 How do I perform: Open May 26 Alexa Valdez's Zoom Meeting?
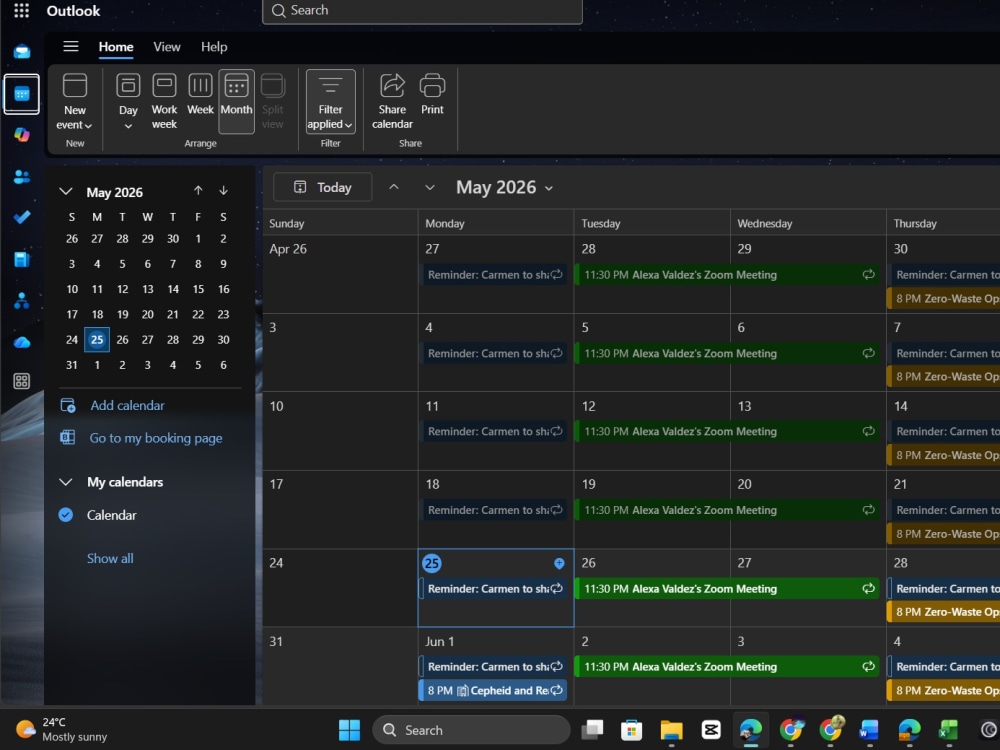tap(727, 589)
